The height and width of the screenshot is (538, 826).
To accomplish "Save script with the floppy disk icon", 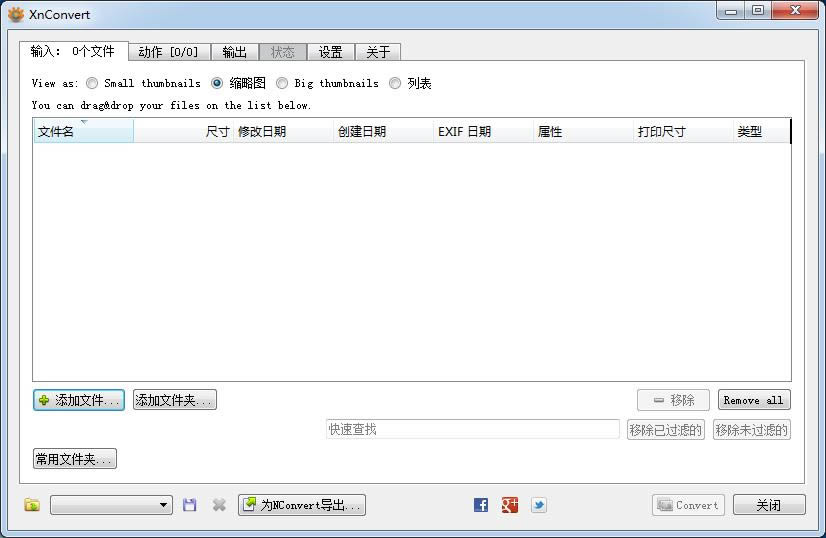I will (189, 505).
